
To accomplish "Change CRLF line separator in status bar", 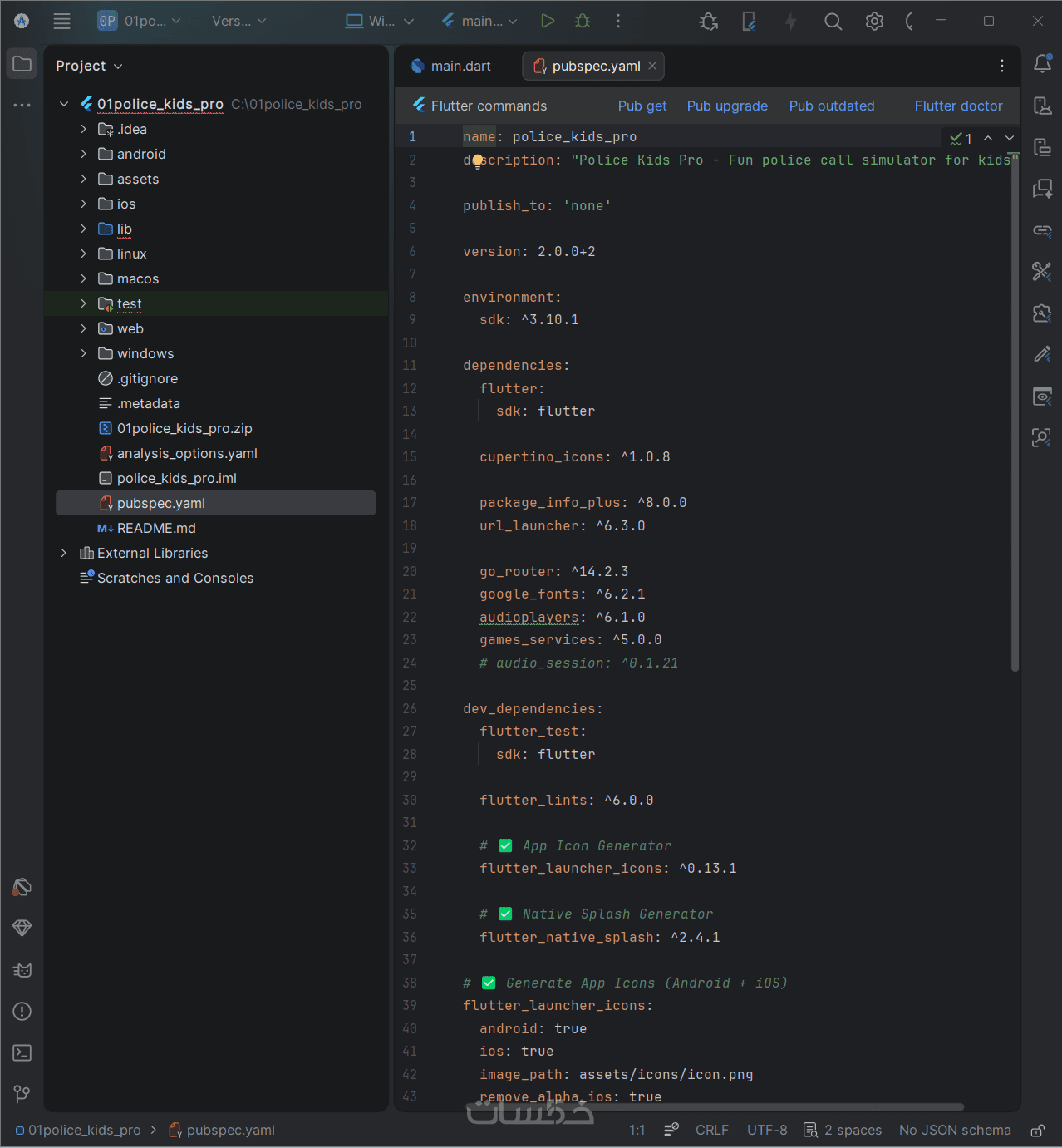I will coord(711,1130).
